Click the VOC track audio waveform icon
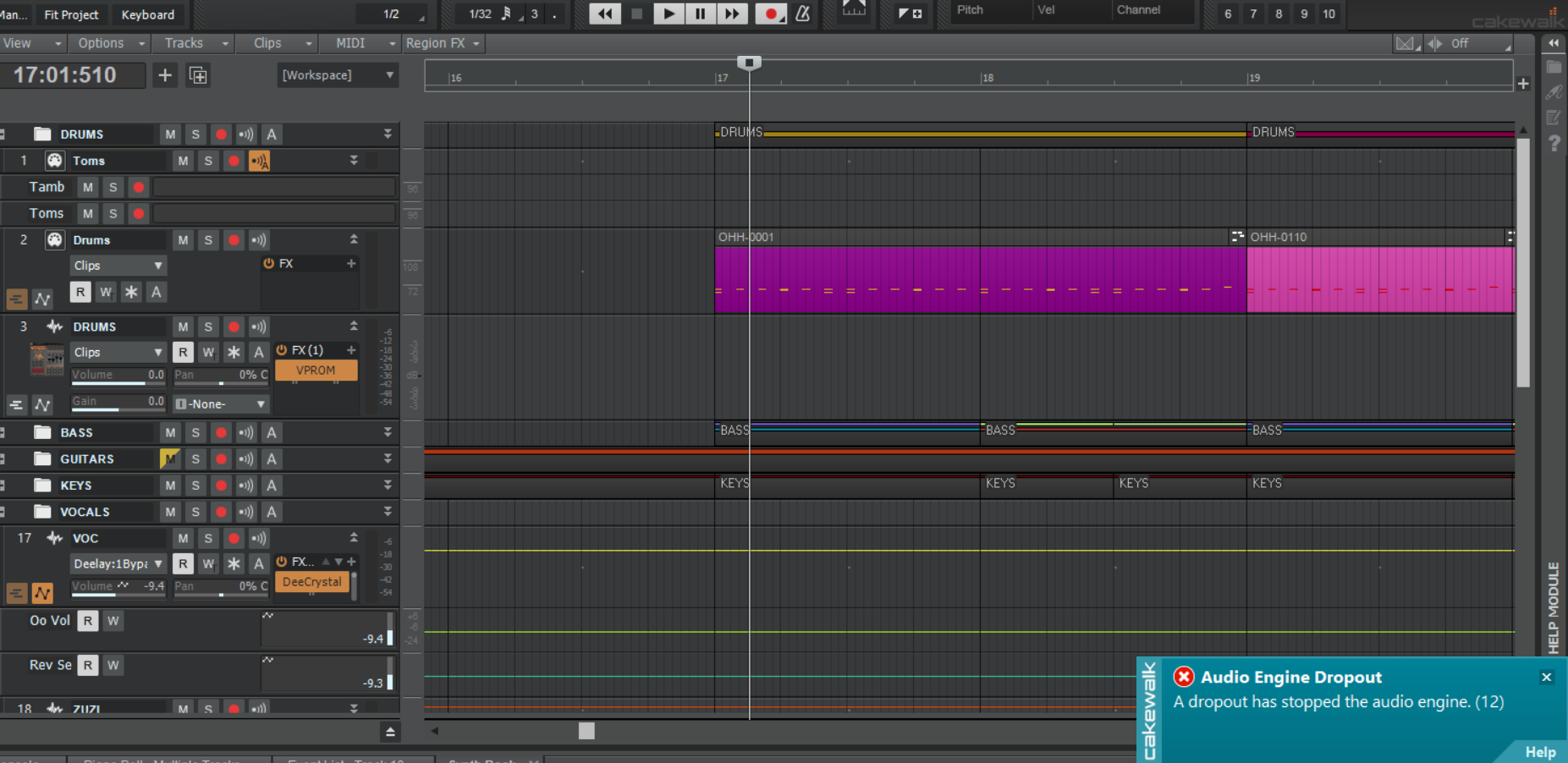 tap(55, 538)
